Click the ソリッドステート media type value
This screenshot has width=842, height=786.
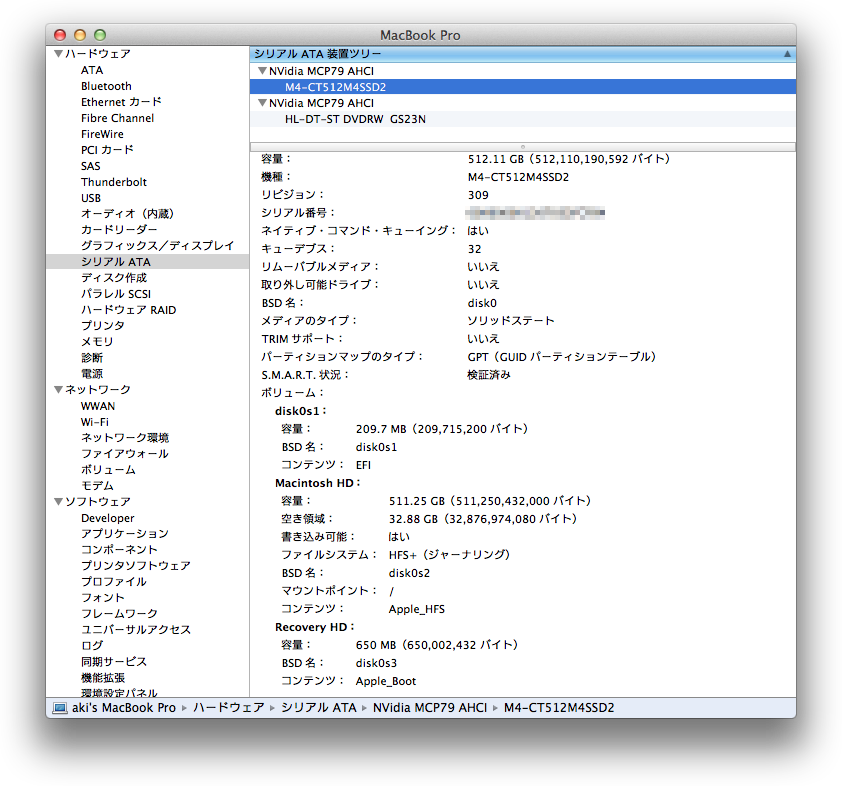(x=511, y=321)
